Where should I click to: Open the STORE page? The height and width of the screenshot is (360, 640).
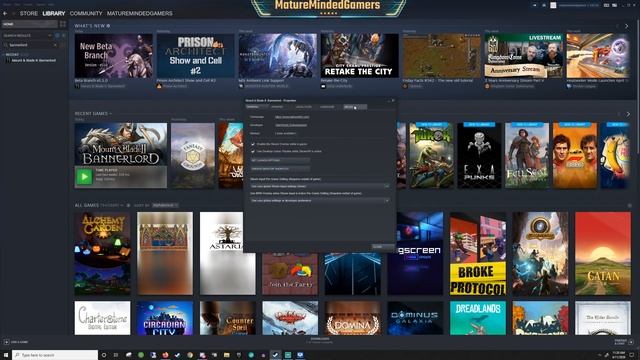(29, 13)
